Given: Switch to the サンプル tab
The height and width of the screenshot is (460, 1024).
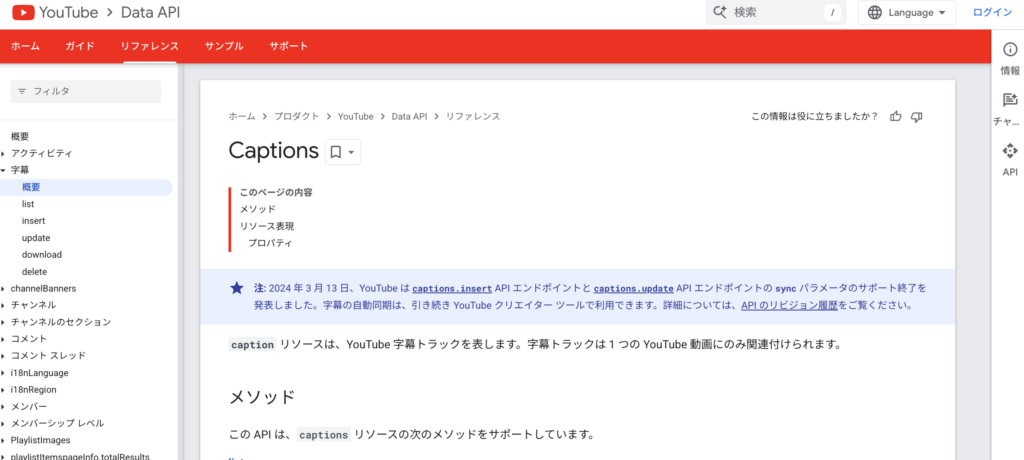Looking at the screenshot, I should click(224, 46).
